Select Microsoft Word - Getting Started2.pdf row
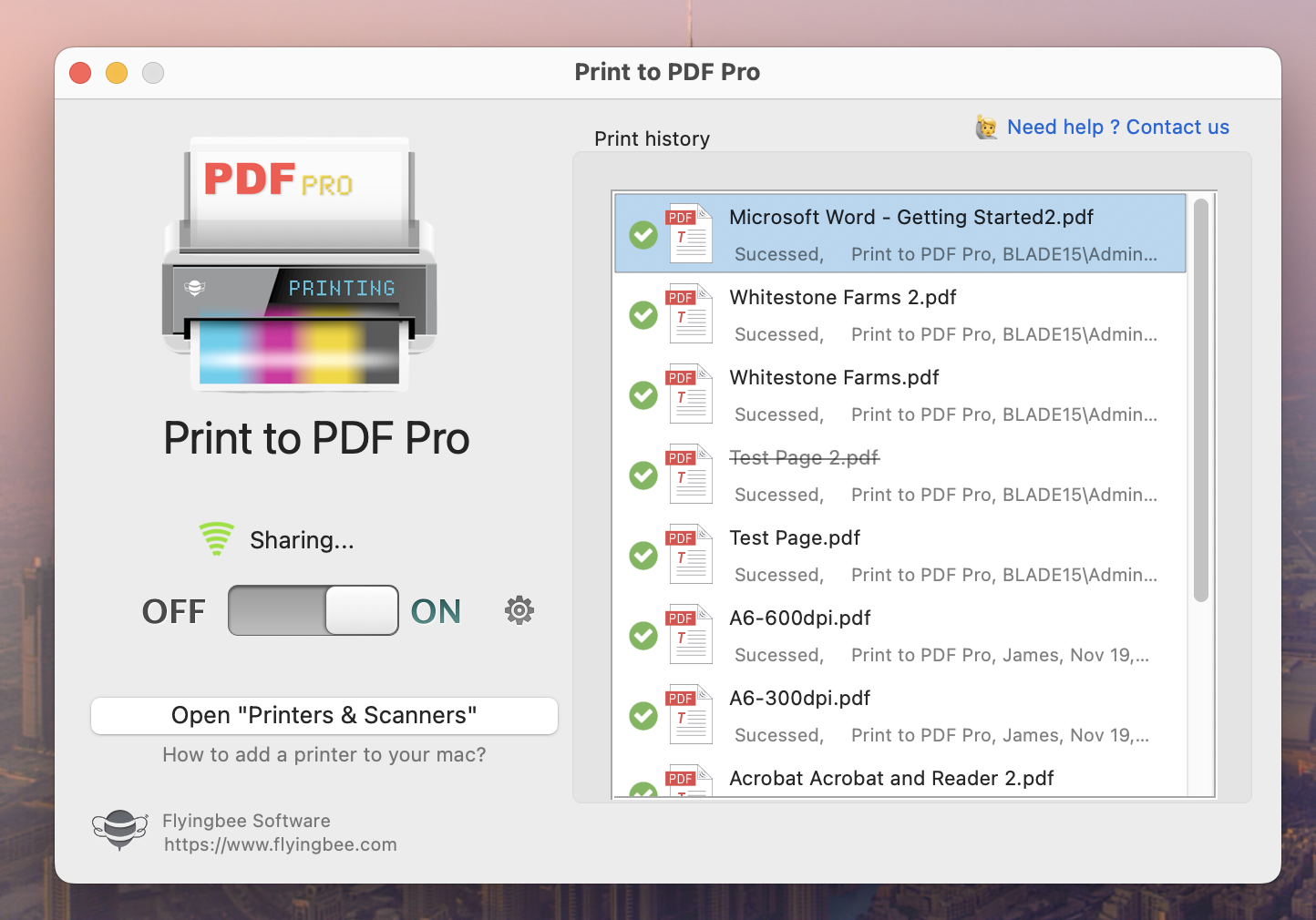 [900, 233]
